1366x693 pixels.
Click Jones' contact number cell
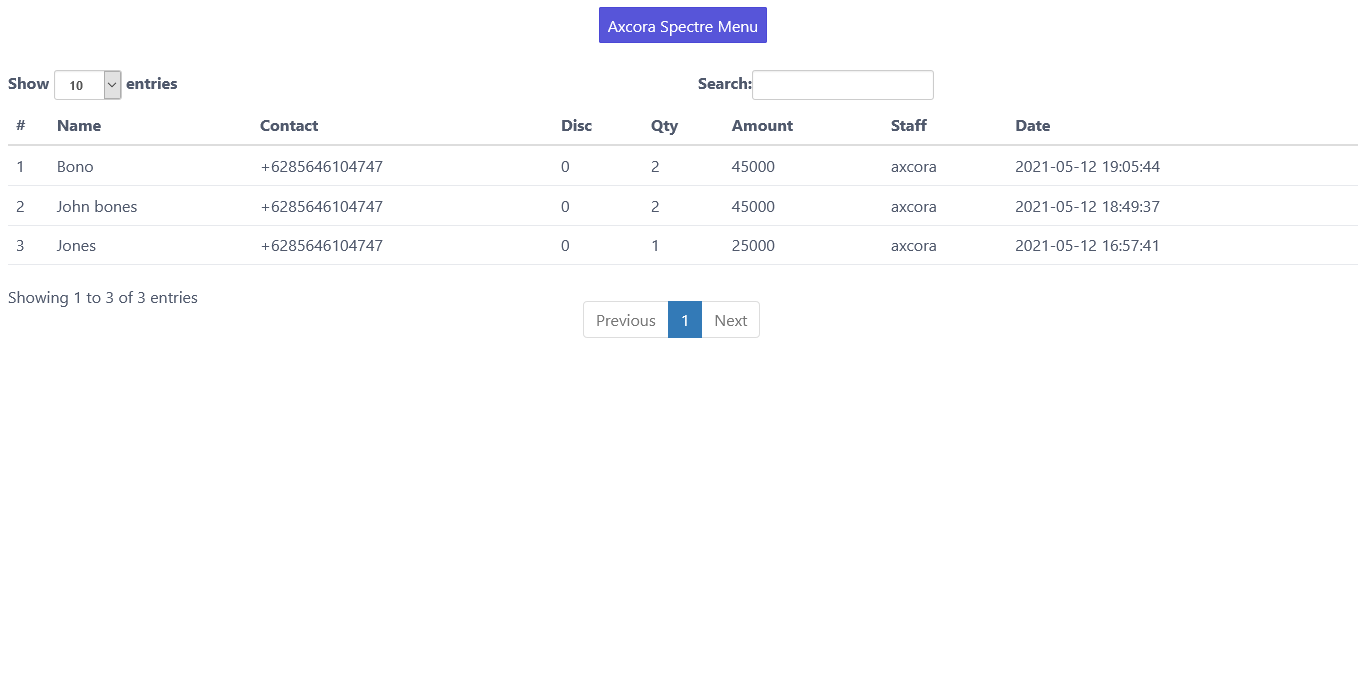click(x=321, y=246)
